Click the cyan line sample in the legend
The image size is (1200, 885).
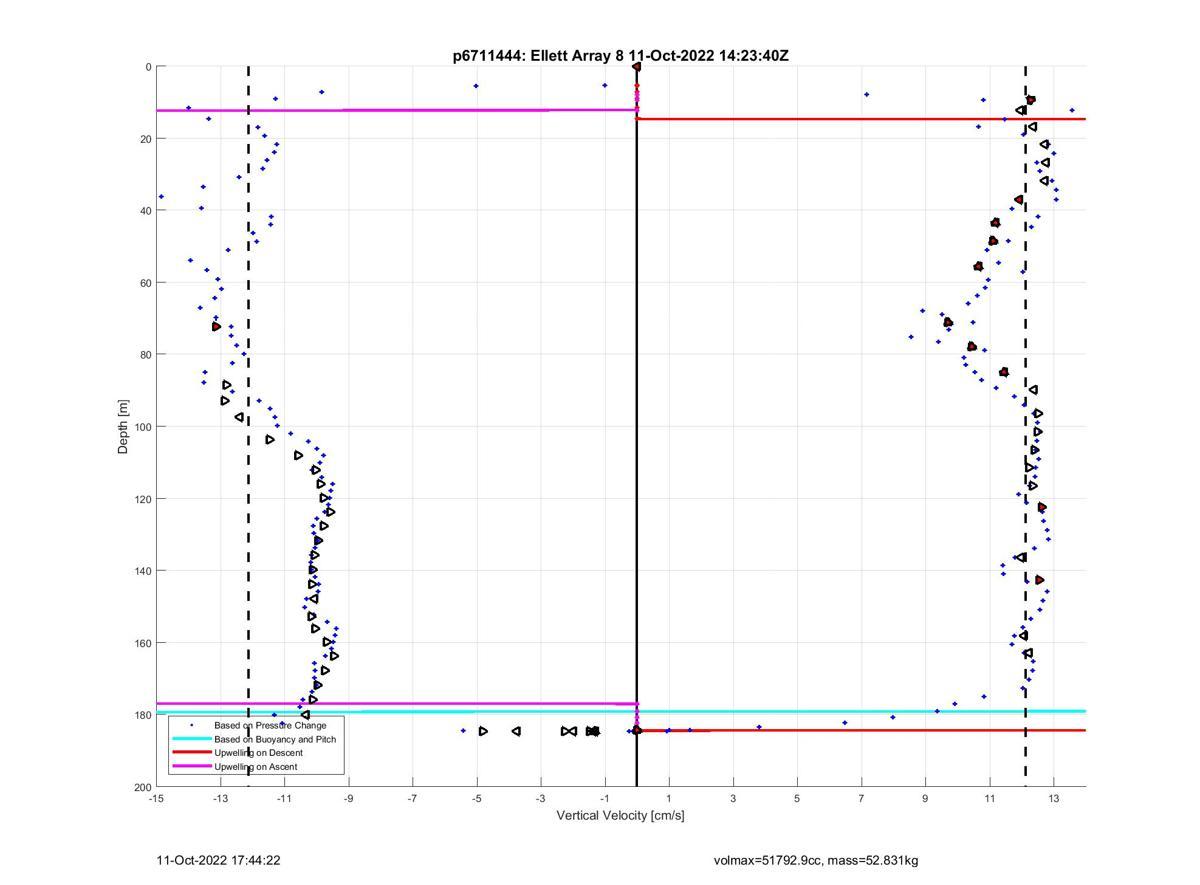191,739
